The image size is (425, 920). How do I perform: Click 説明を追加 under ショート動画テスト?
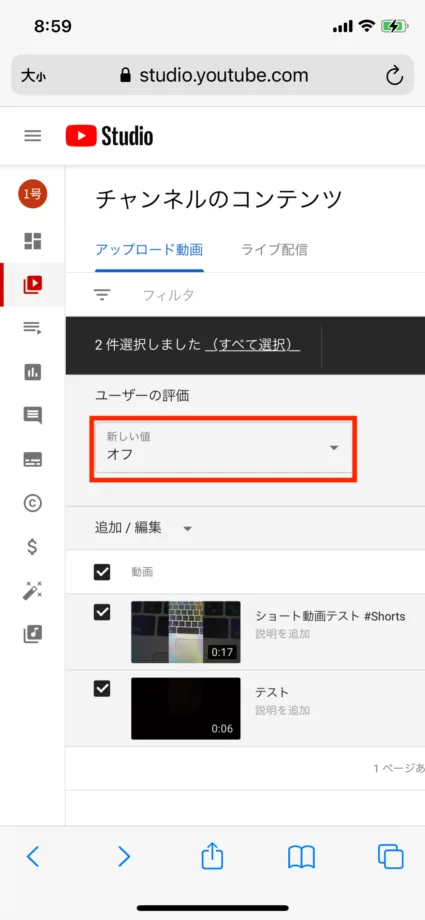282,634
